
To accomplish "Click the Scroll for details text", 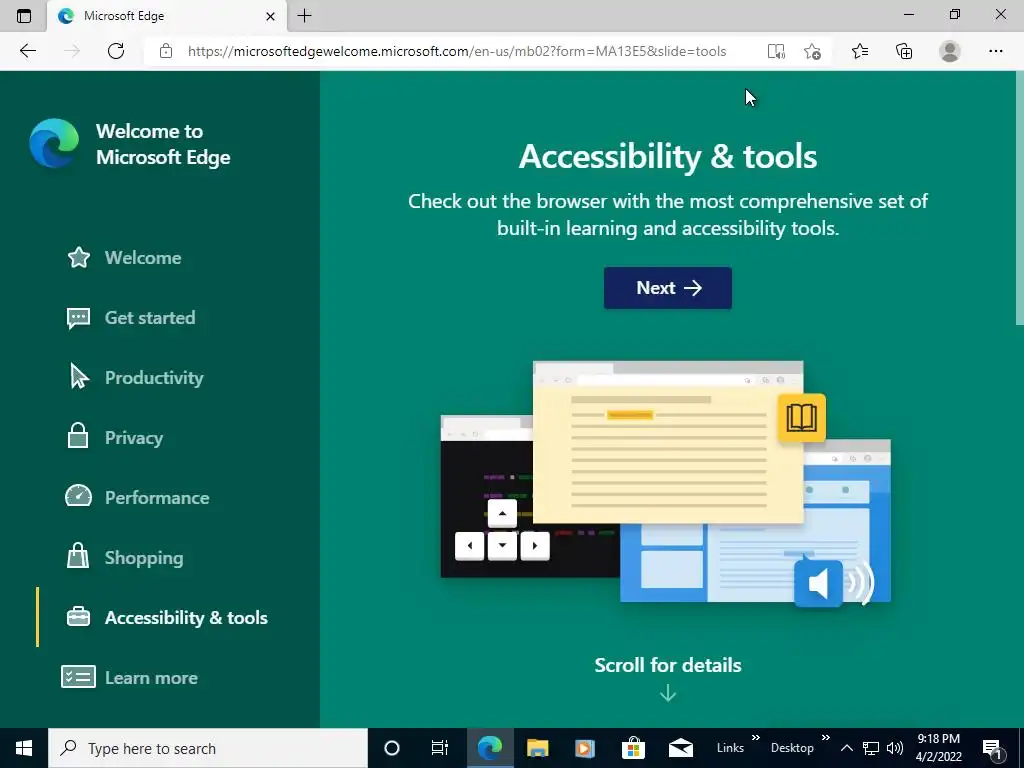I will (667, 665).
